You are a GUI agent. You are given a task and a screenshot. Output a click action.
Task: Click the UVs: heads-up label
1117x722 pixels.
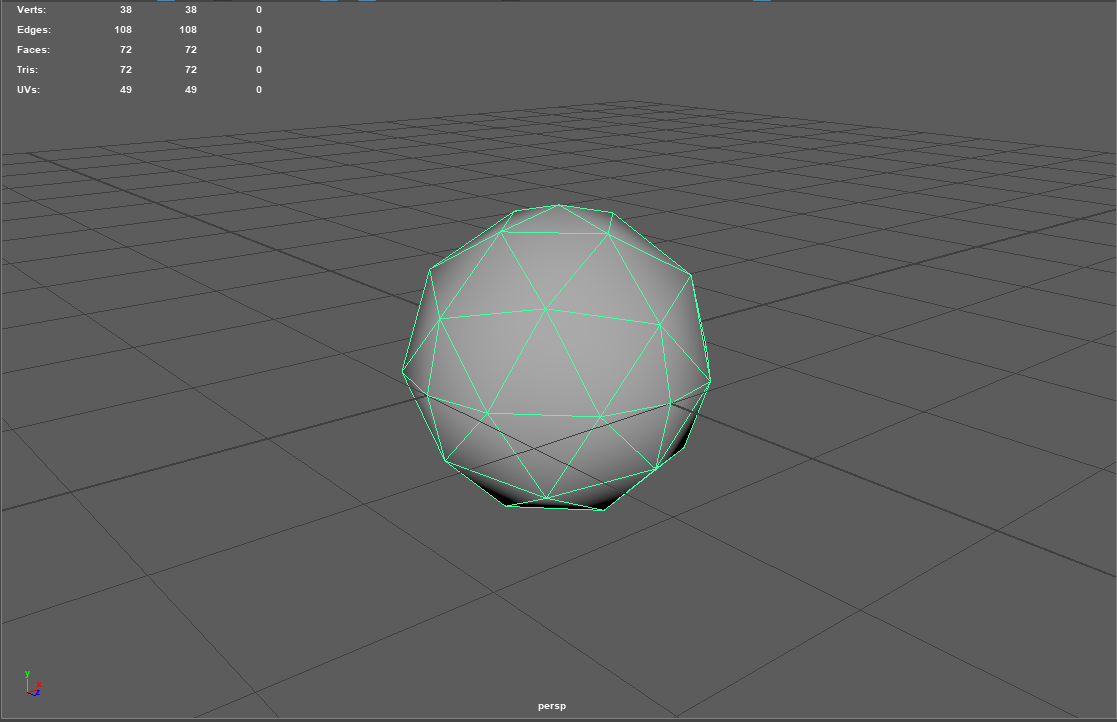point(28,90)
